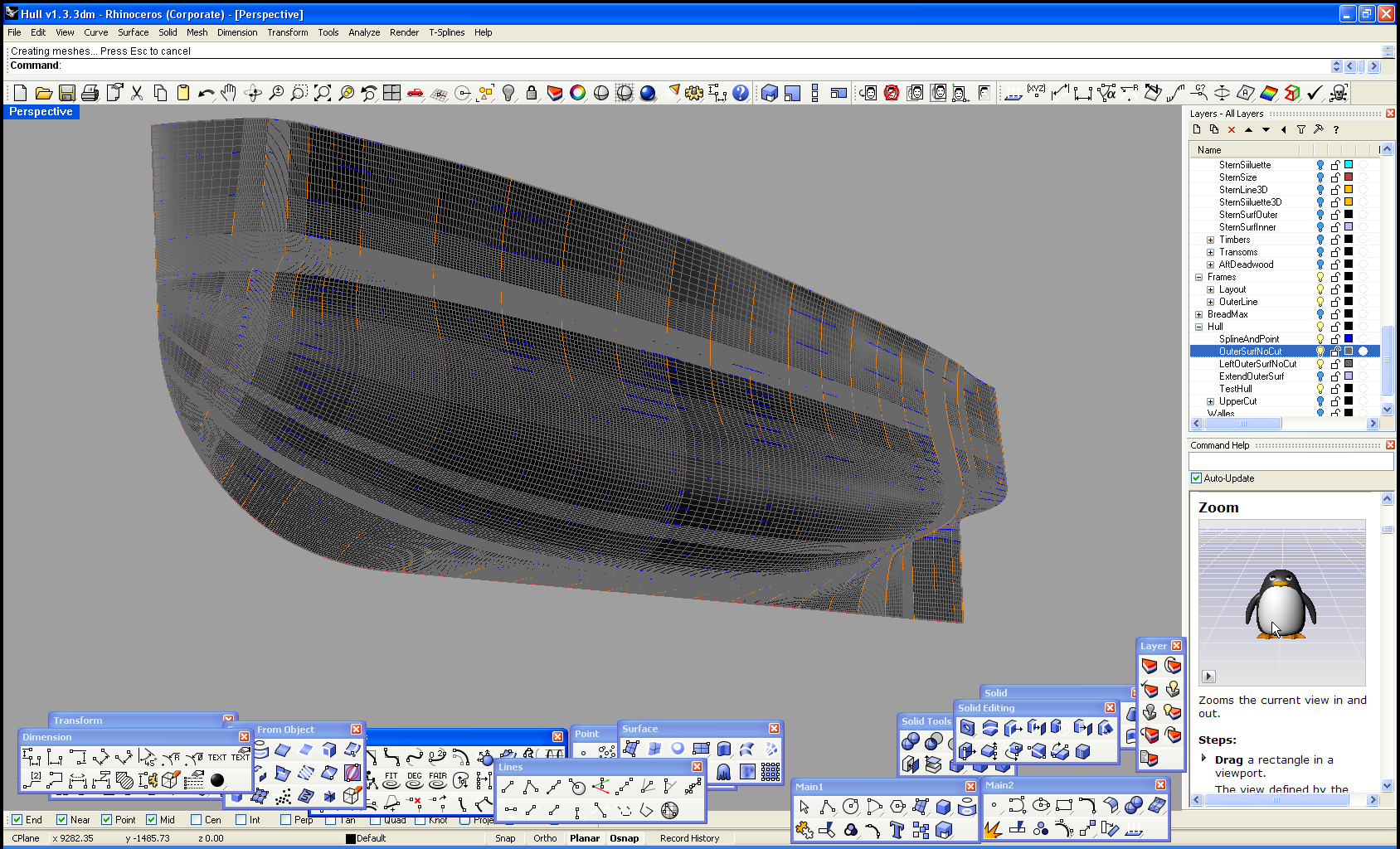Enable the Cen osnap checkbox
The width and height of the screenshot is (1400, 849).
click(x=196, y=820)
